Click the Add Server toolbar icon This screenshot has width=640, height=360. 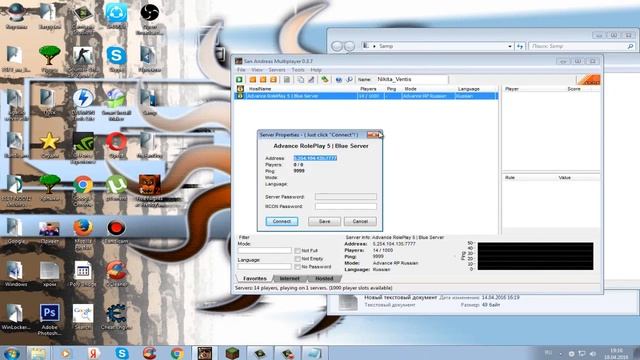tap(253, 80)
